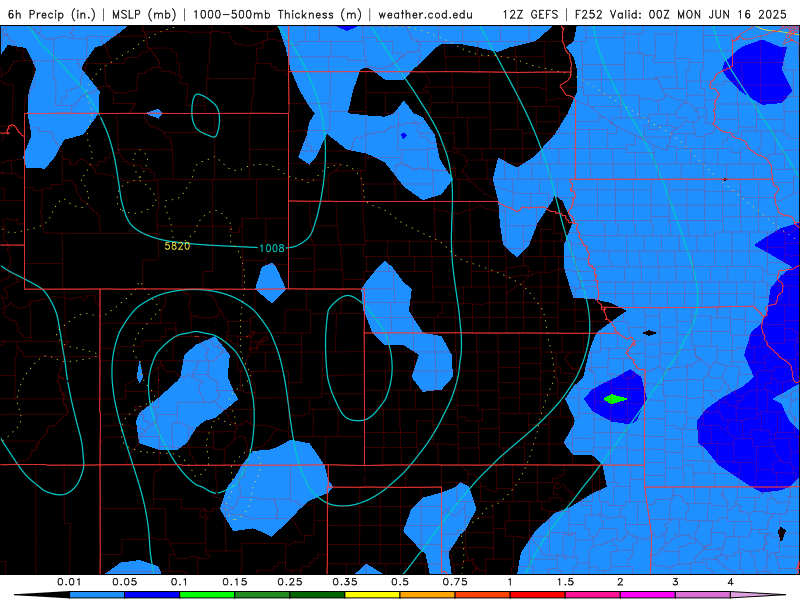
Task: Select the magenta legend swatch after 2
Action: (647, 595)
